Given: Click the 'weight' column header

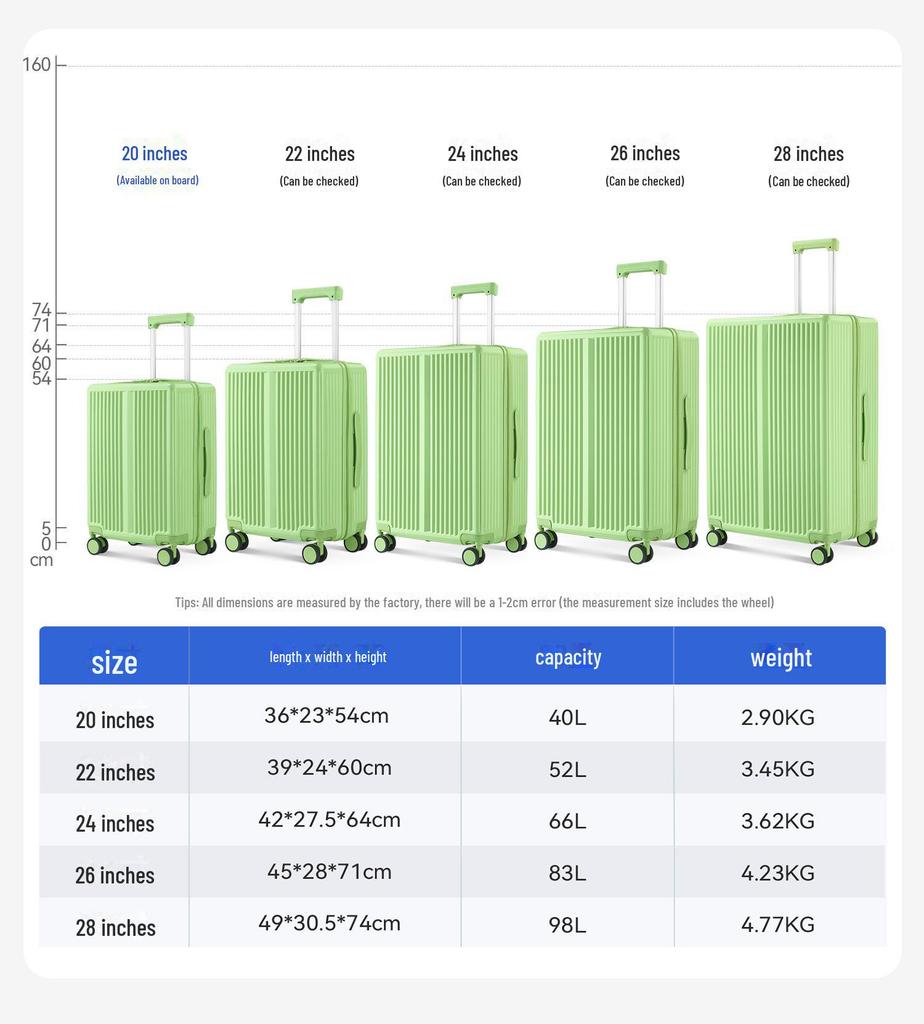Looking at the screenshot, I should pos(781,657).
